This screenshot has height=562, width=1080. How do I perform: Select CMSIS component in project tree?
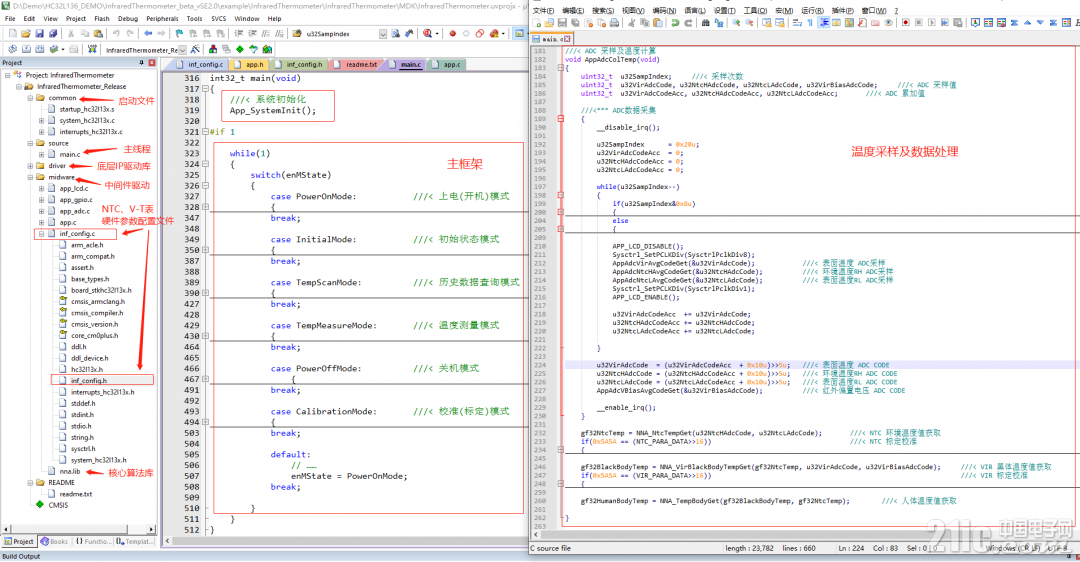[x=58, y=505]
